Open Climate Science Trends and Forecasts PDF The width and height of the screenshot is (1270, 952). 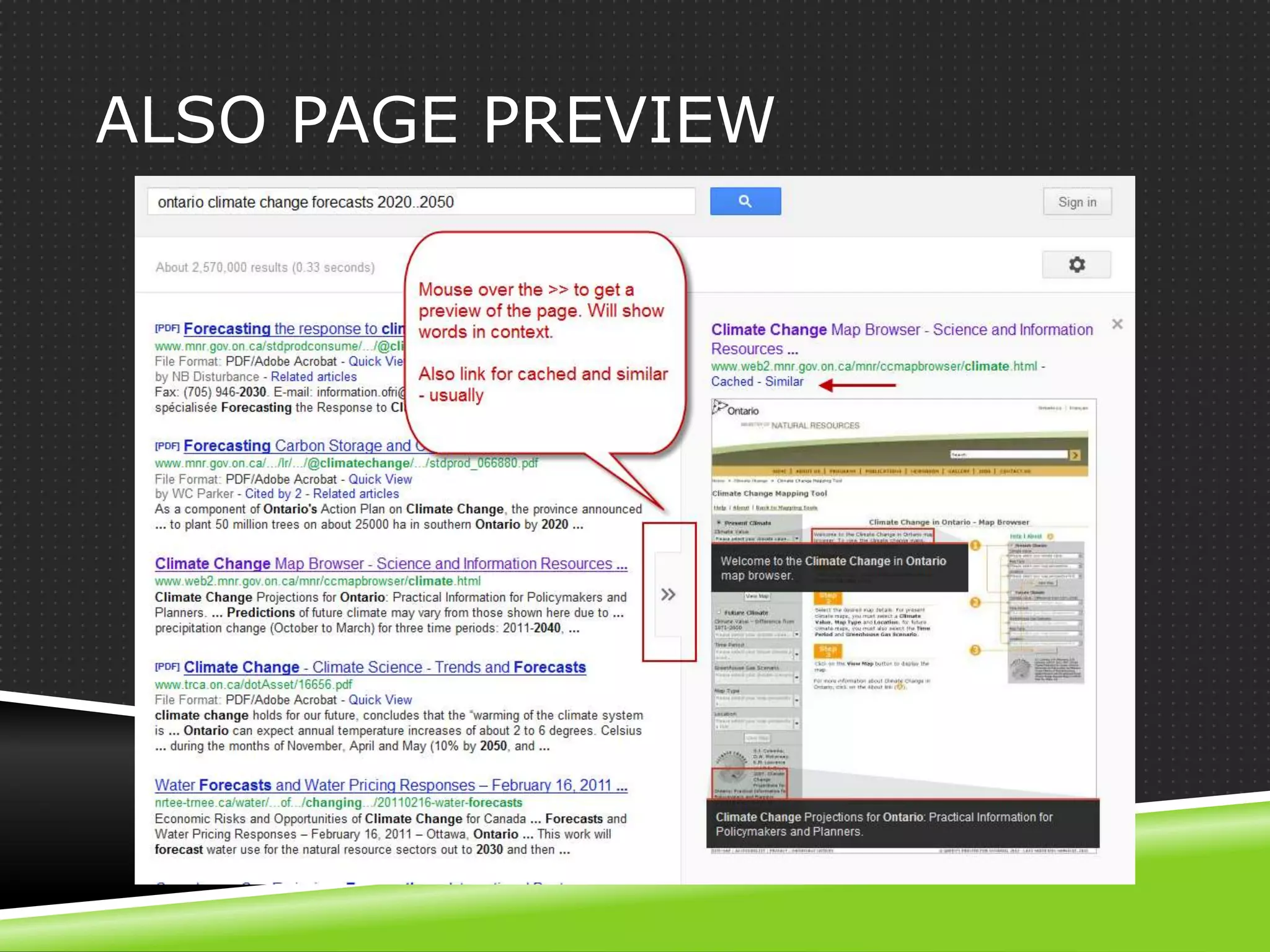tap(384, 667)
